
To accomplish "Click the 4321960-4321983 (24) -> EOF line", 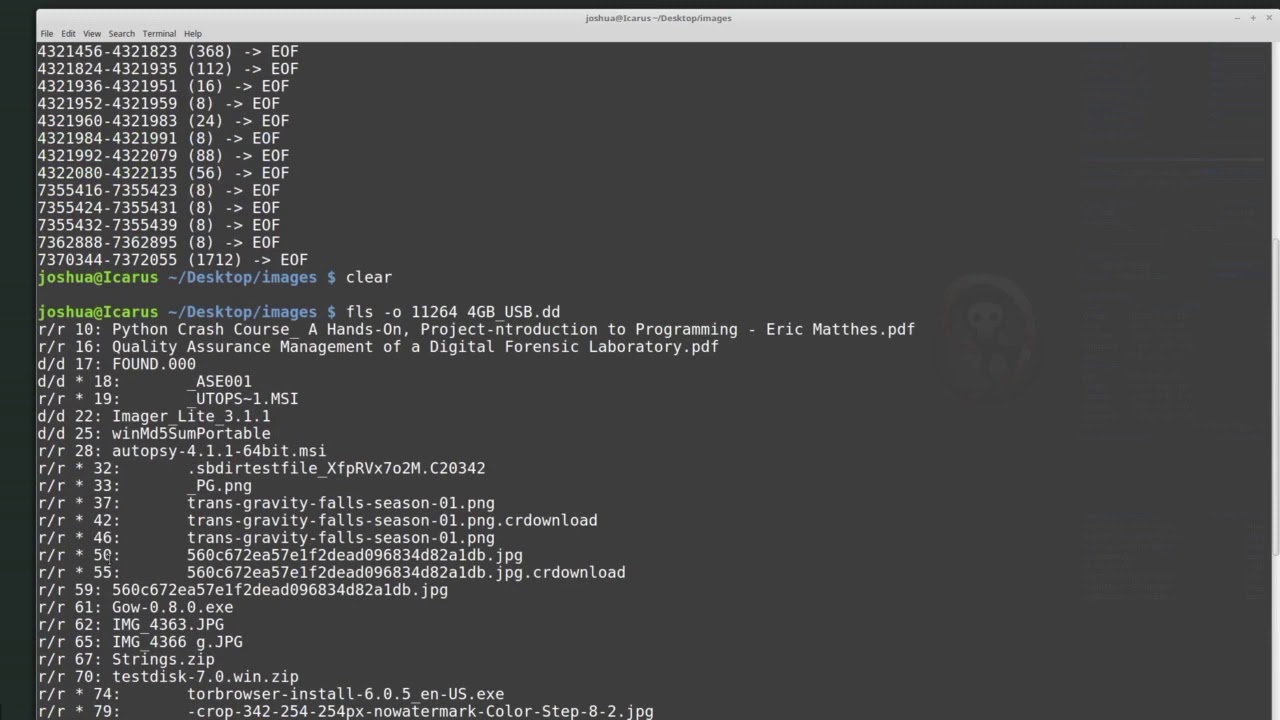I will point(163,121).
